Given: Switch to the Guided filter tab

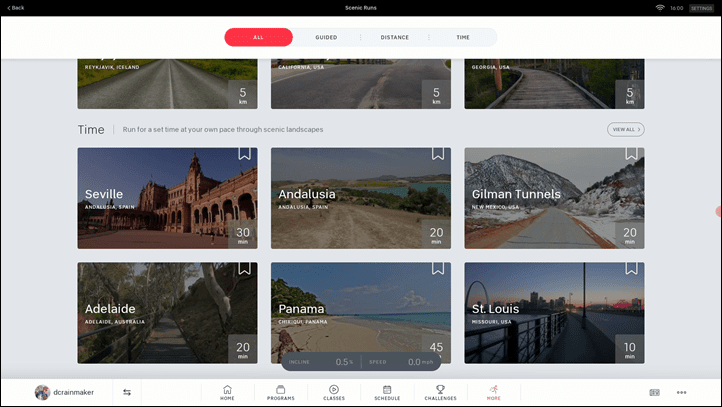Looking at the screenshot, I should point(326,37).
